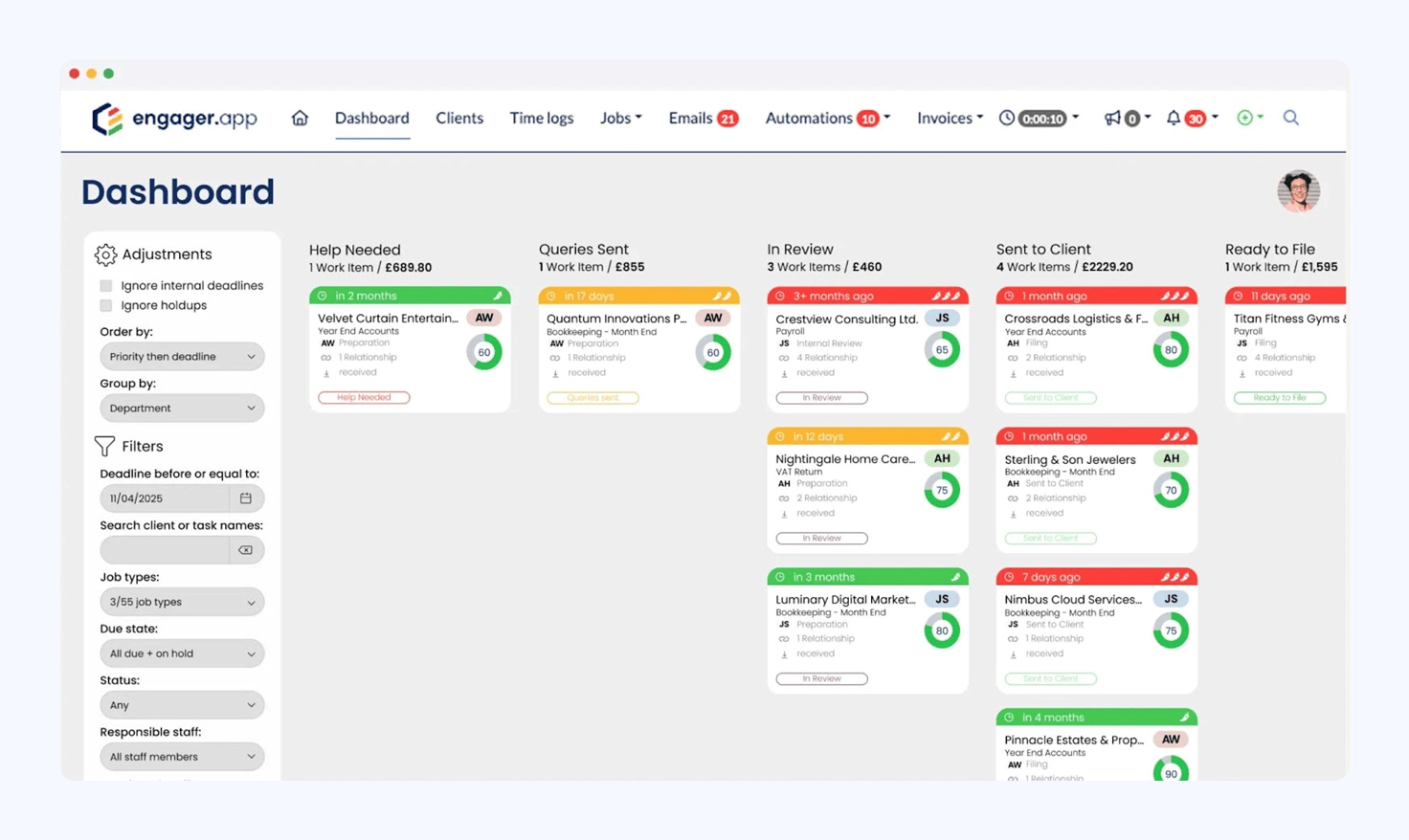Image resolution: width=1409 pixels, height=840 pixels.
Task: Open Order by Priority then deadline dropdown
Action: (x=182, y=357)
